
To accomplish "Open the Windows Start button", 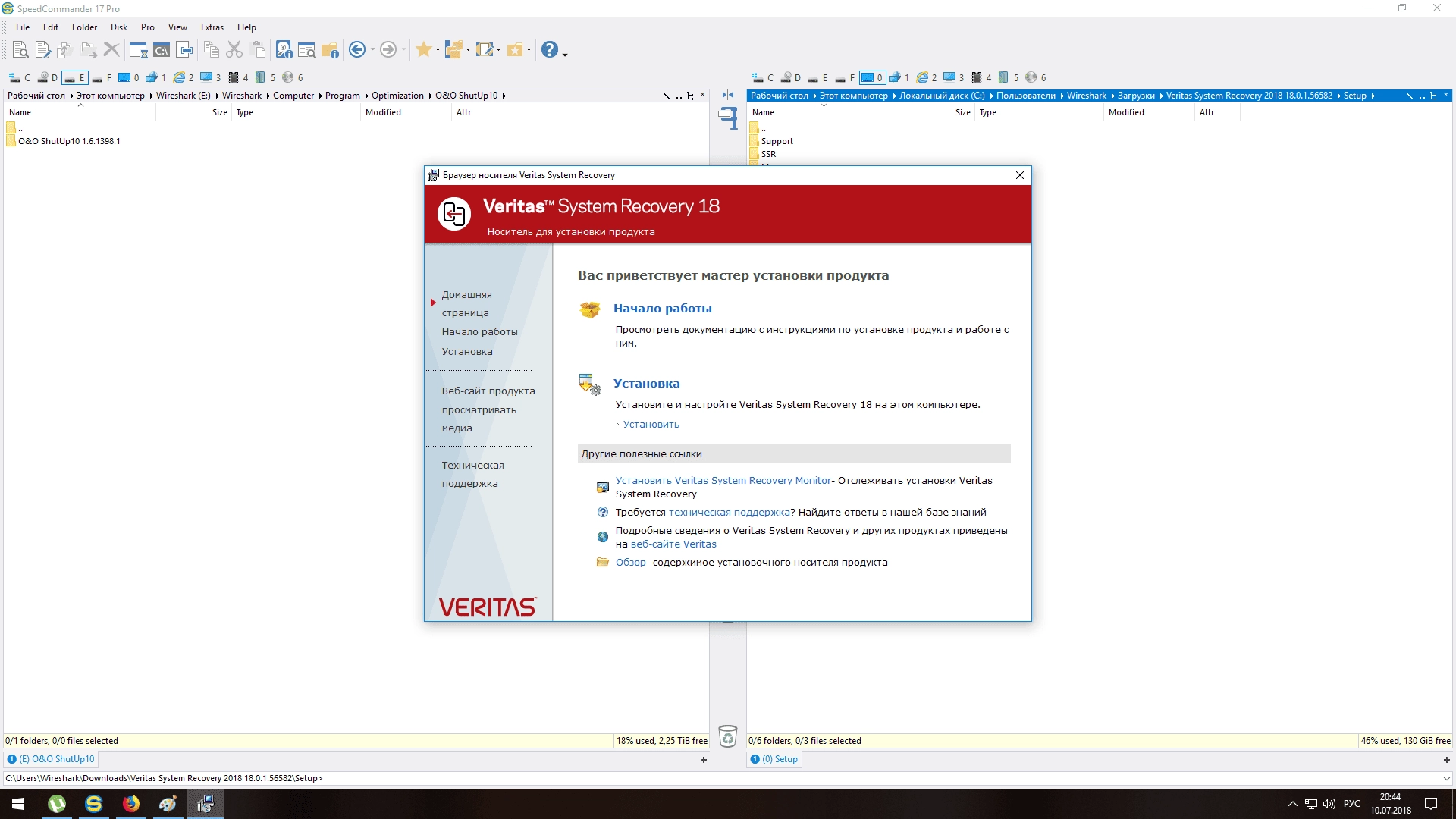I will [18, 804].
